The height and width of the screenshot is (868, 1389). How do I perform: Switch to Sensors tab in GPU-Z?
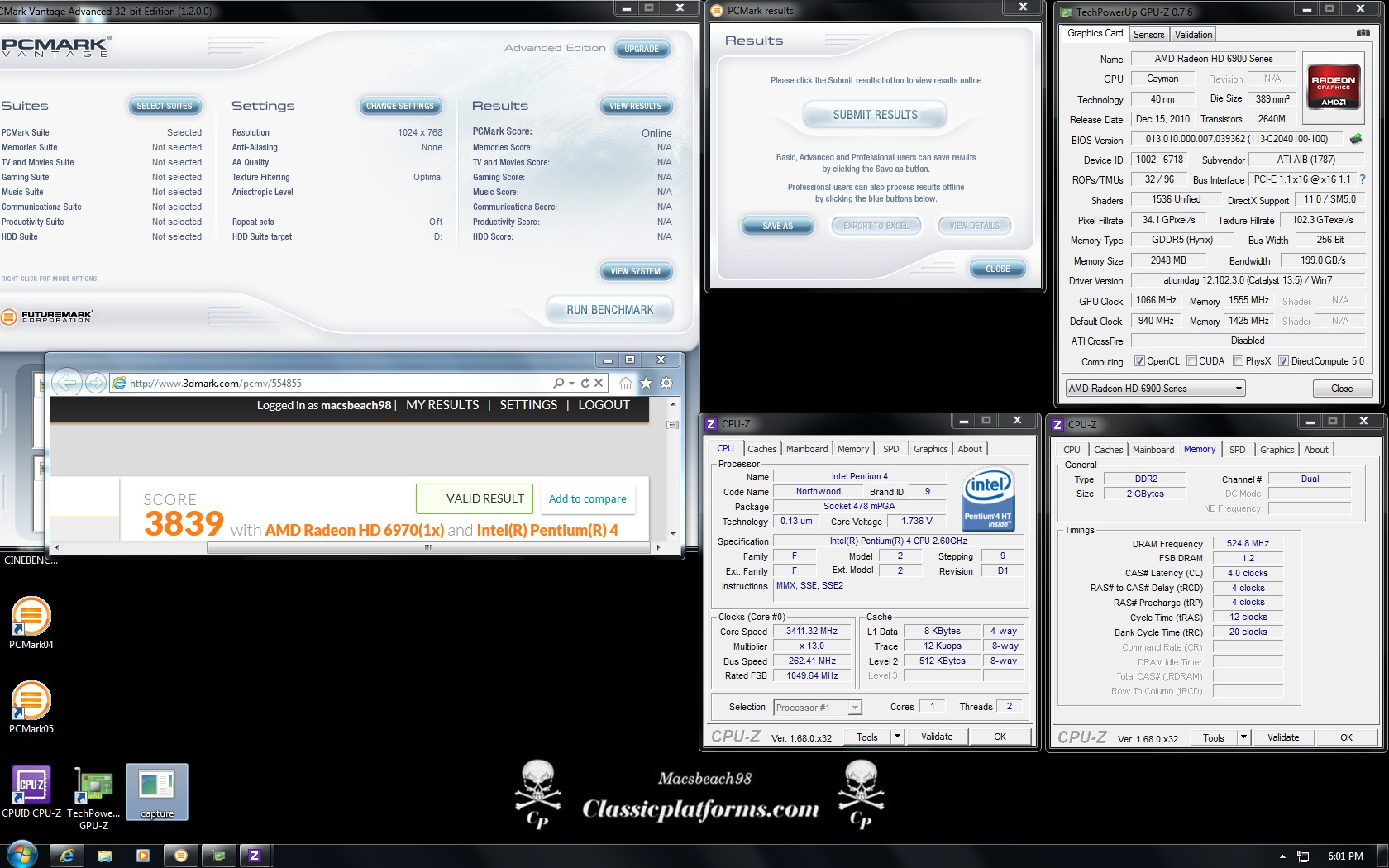click(1148, 35)
